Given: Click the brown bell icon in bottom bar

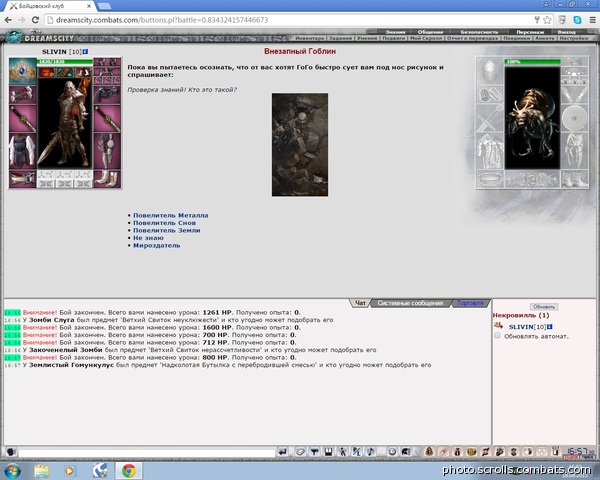Looking at the screenshot, I should pos(429,452).
